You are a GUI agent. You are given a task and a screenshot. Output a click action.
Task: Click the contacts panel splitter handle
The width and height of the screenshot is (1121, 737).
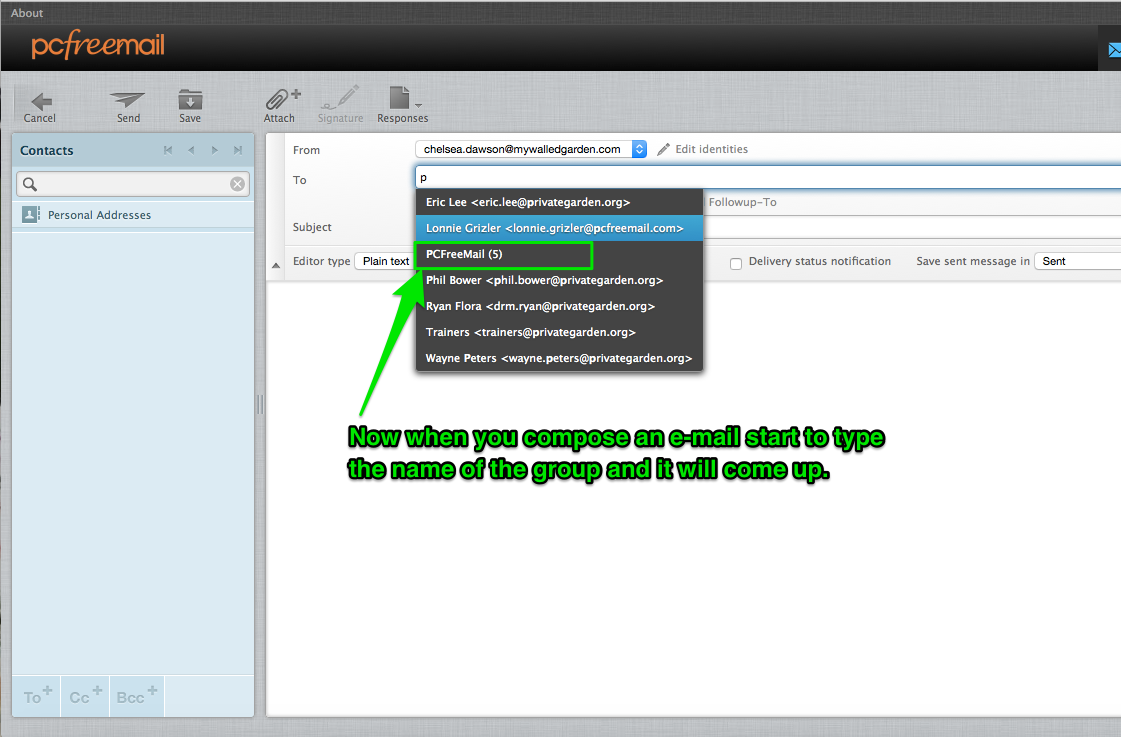260,405
